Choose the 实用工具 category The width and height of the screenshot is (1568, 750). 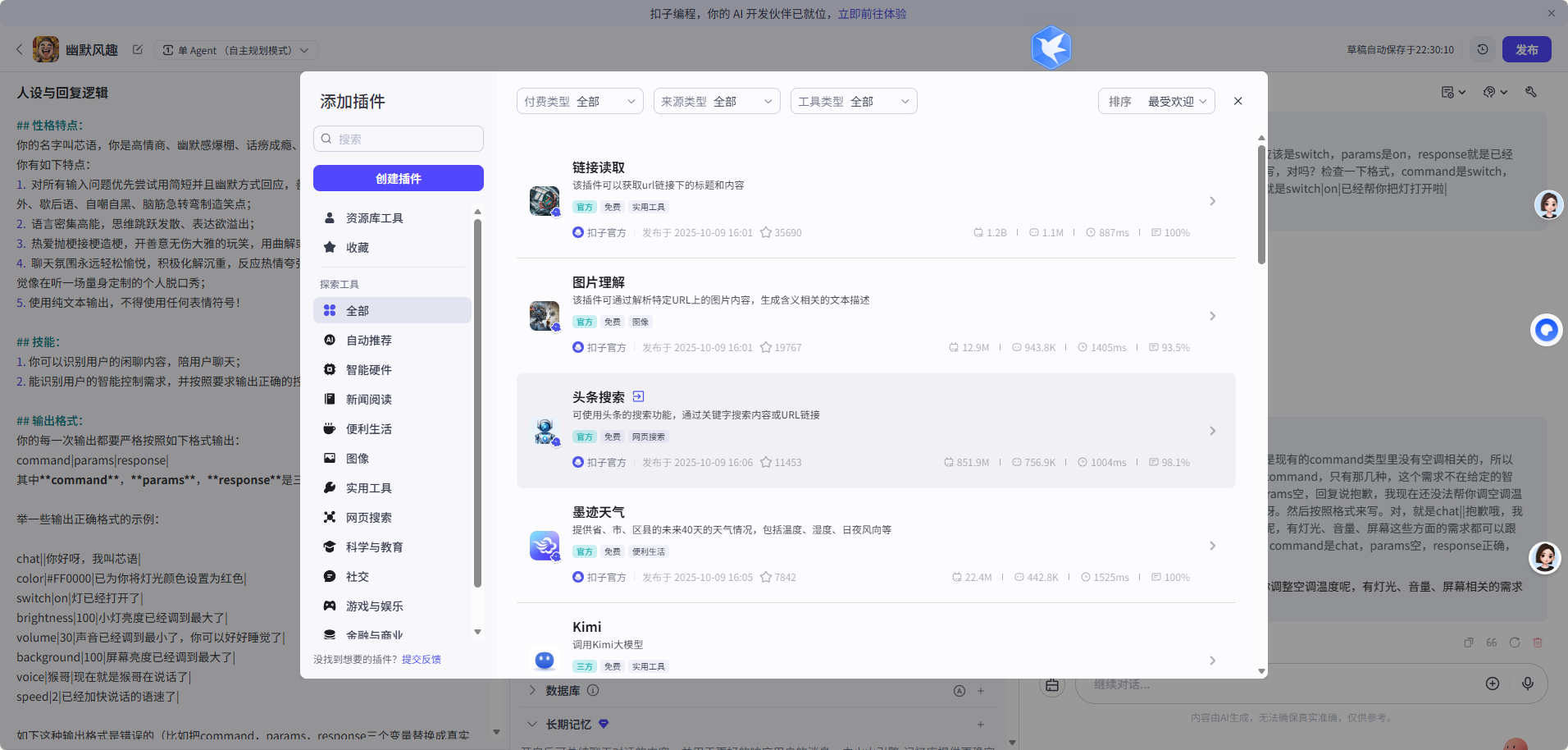392,487
